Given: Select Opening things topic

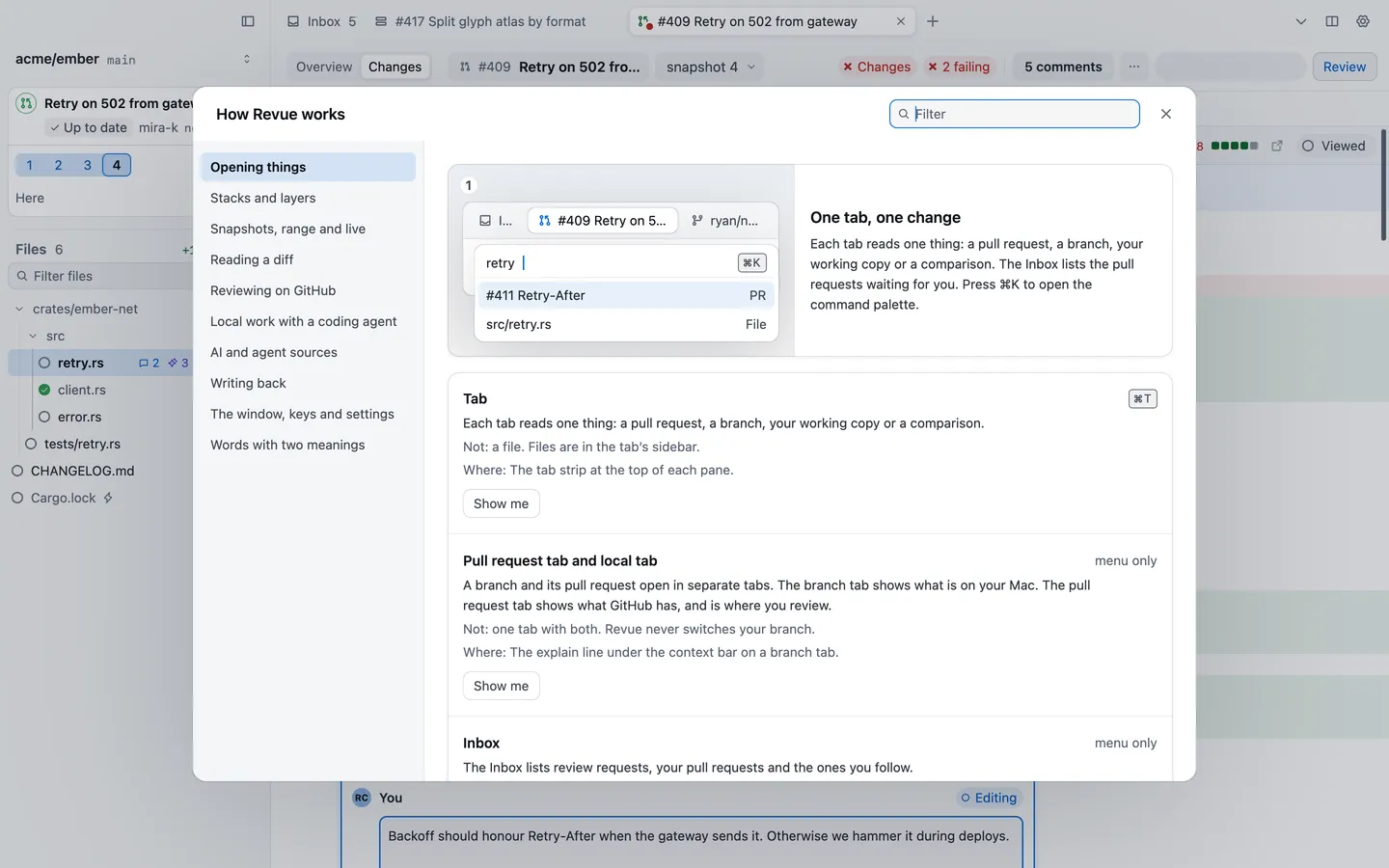Looking at the screenshot, I should pos(308,167).
